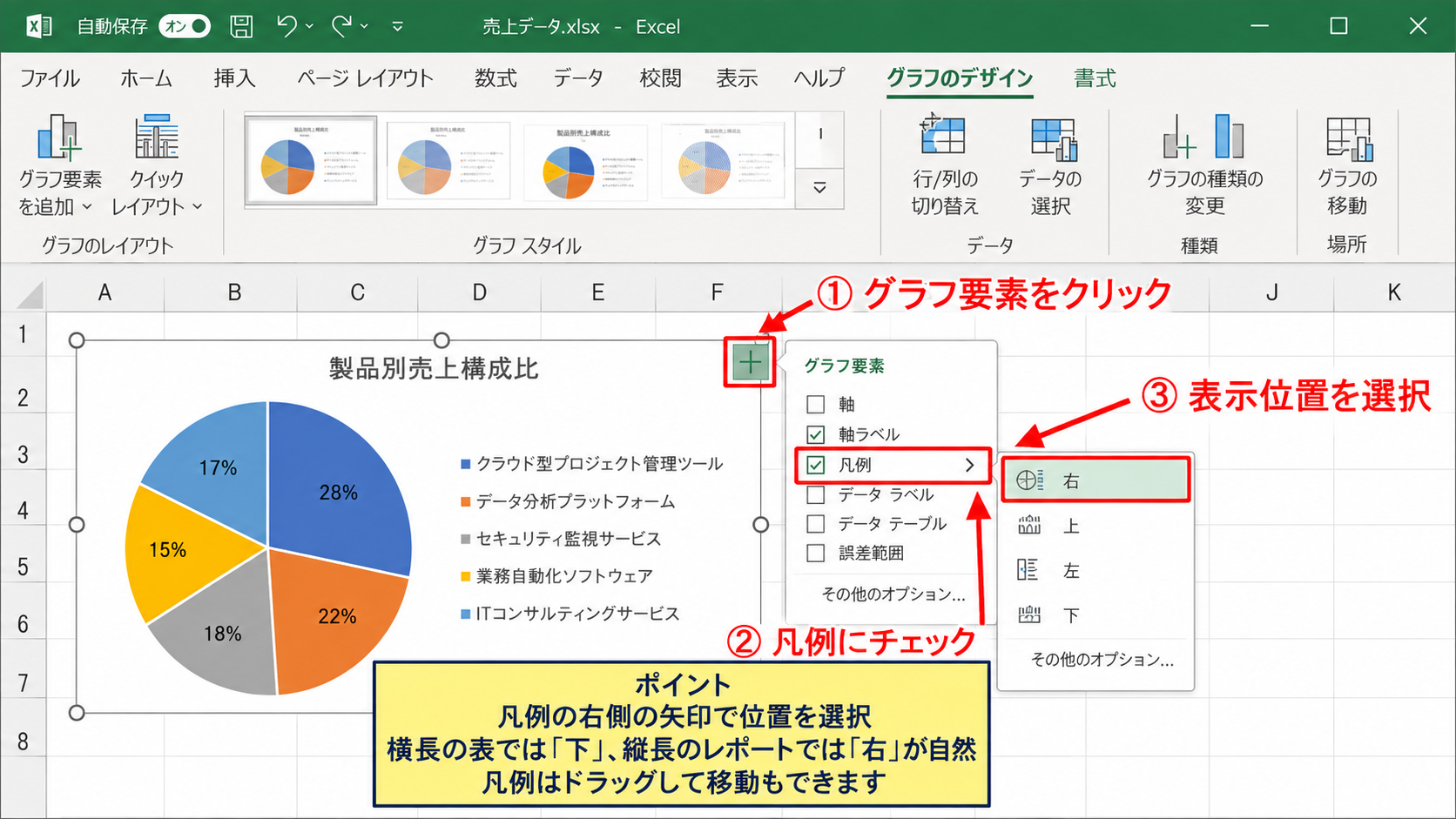Select legend position 右 (right)

(x=1095, y=480)
